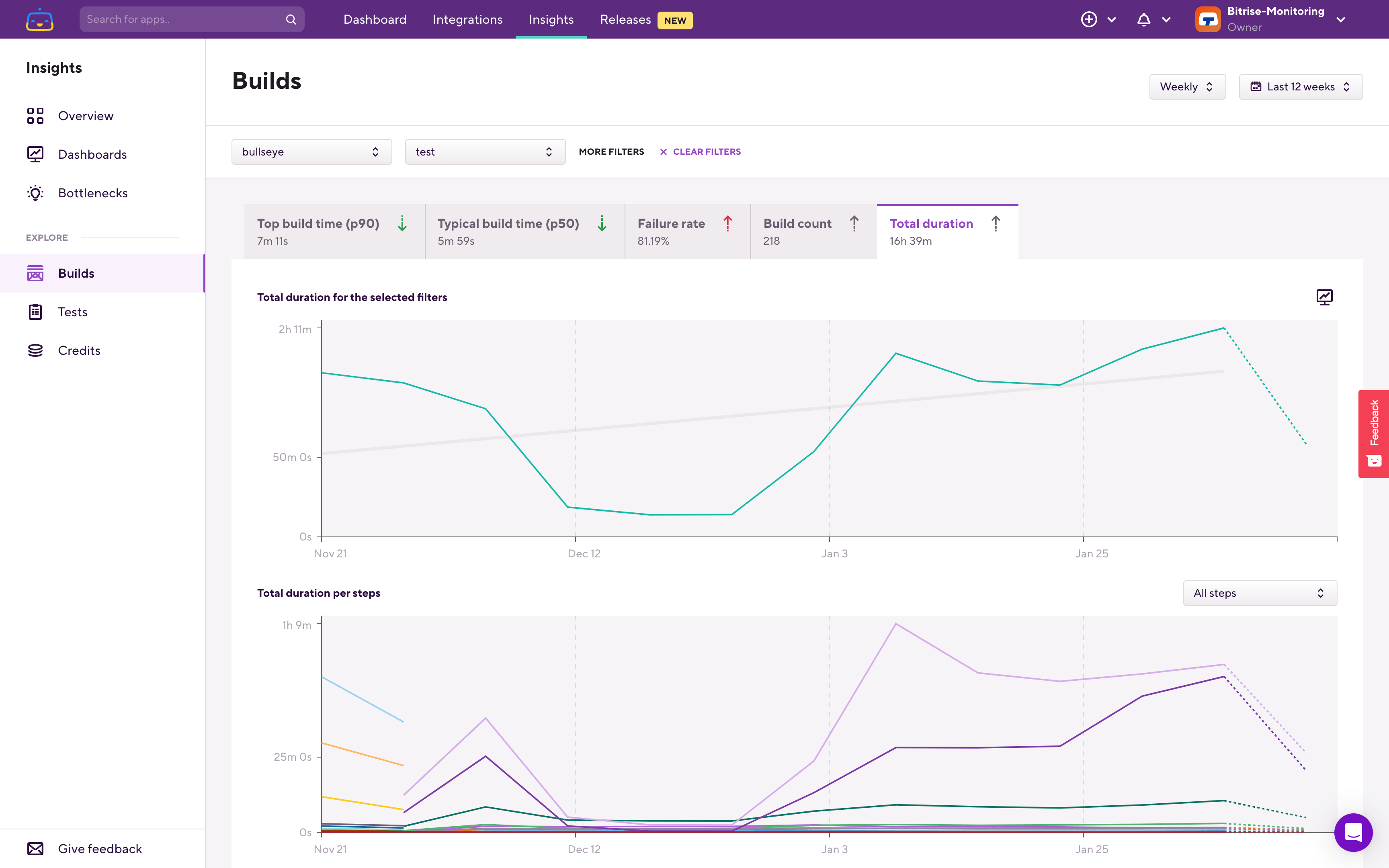
Task: Open the Last 12 weeks range picker
Action: tap(1300, 87)
